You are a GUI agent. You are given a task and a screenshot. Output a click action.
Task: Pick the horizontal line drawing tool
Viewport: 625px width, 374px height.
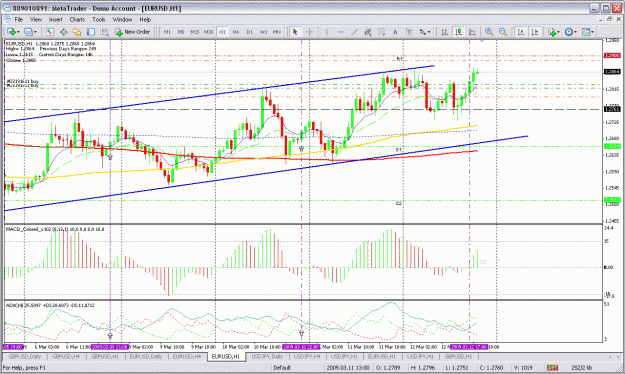click(x=340, y=31)
